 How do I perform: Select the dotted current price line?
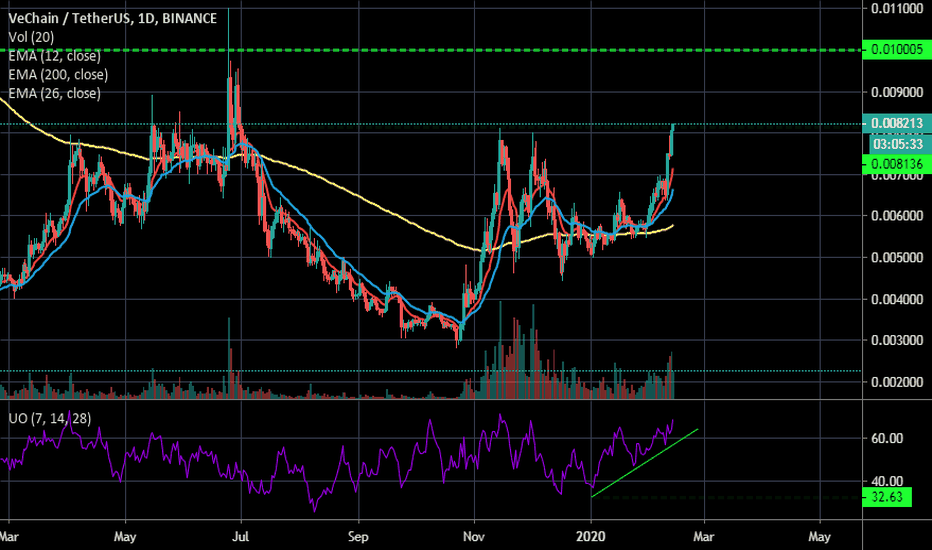coord(431,124)
